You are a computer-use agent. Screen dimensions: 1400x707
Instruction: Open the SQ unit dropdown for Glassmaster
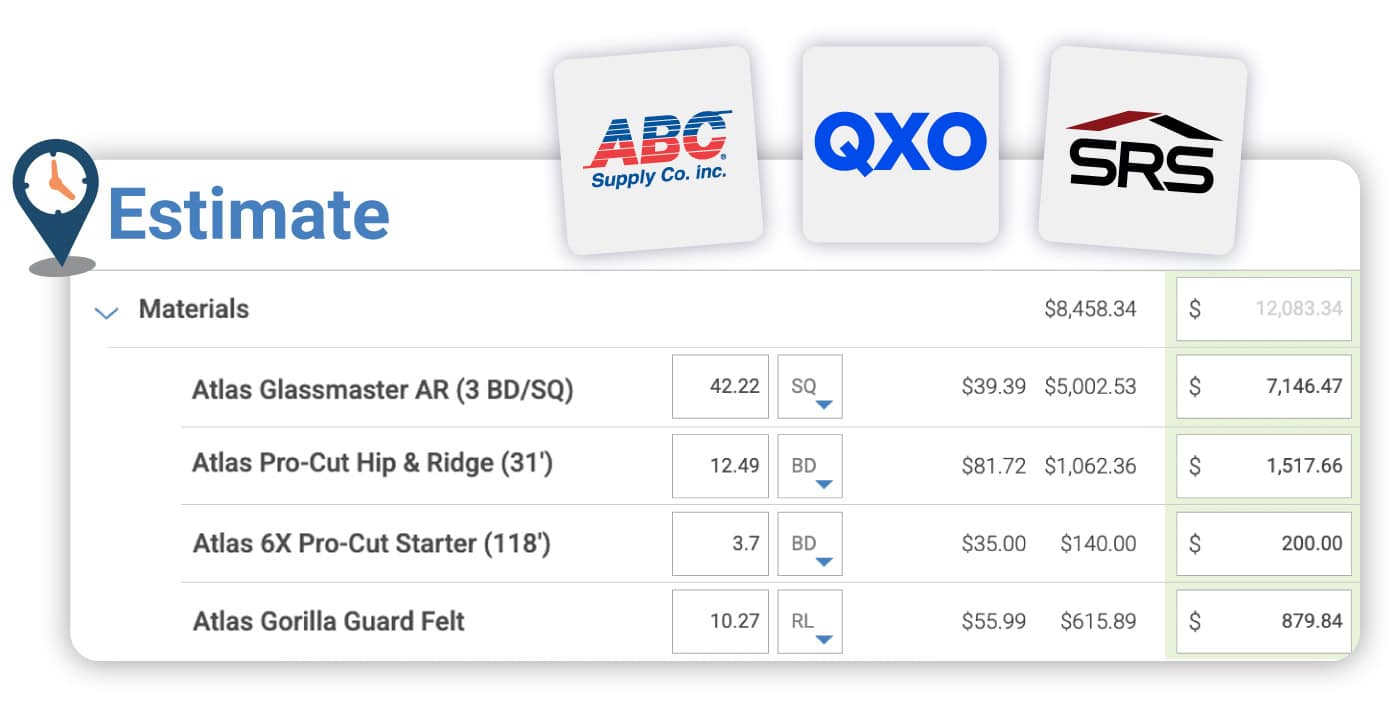tap(810, 387)
